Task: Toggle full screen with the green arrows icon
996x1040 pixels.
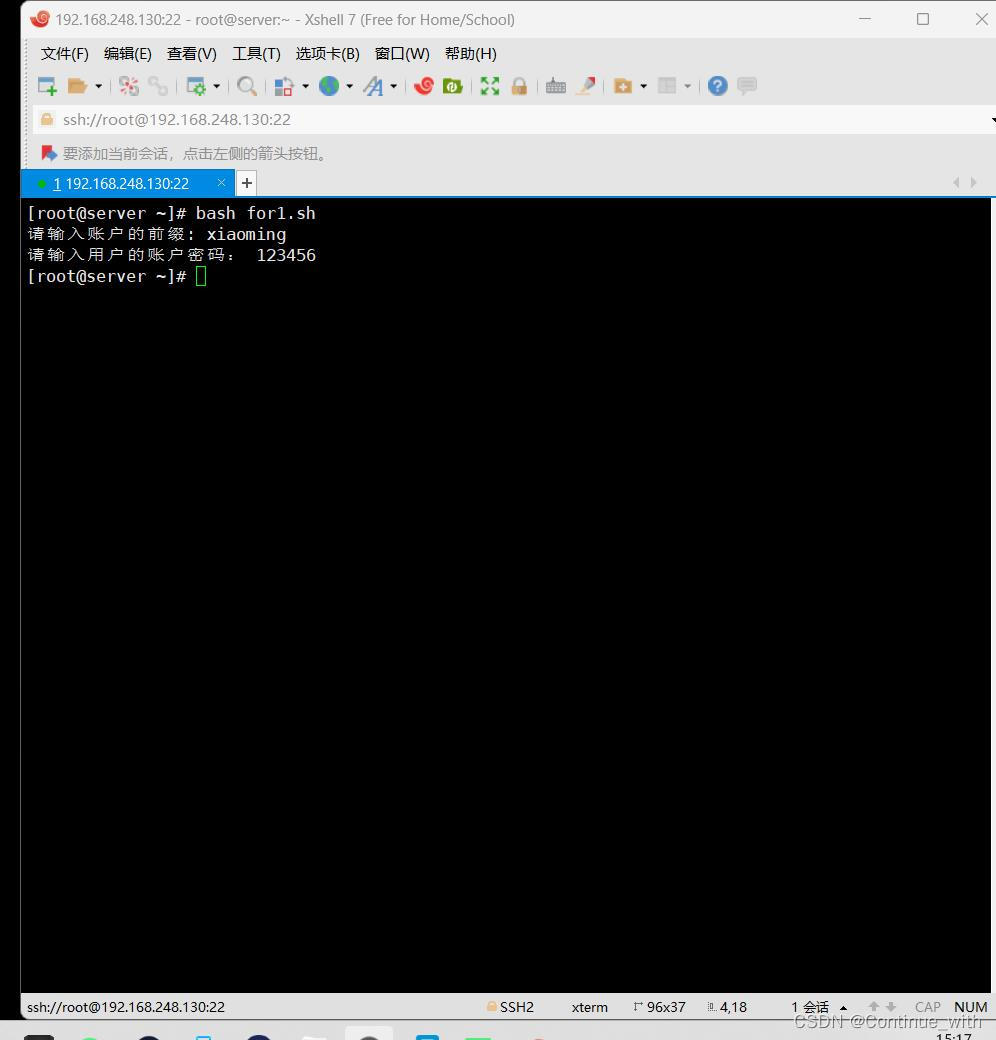Action: coord(490,86)
